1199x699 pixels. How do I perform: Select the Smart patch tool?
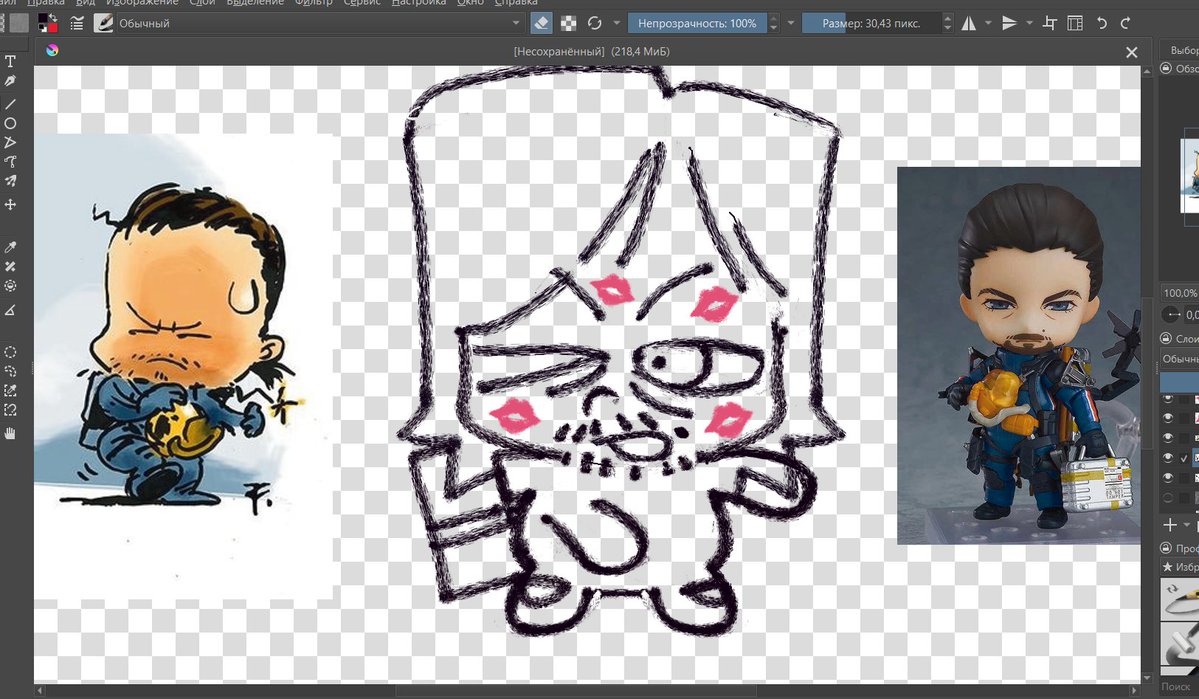click(x=11, y=266)
